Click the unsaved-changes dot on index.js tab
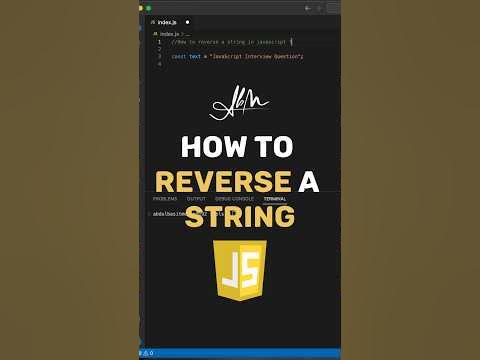The image size is (480, 360). coord(187,22)
